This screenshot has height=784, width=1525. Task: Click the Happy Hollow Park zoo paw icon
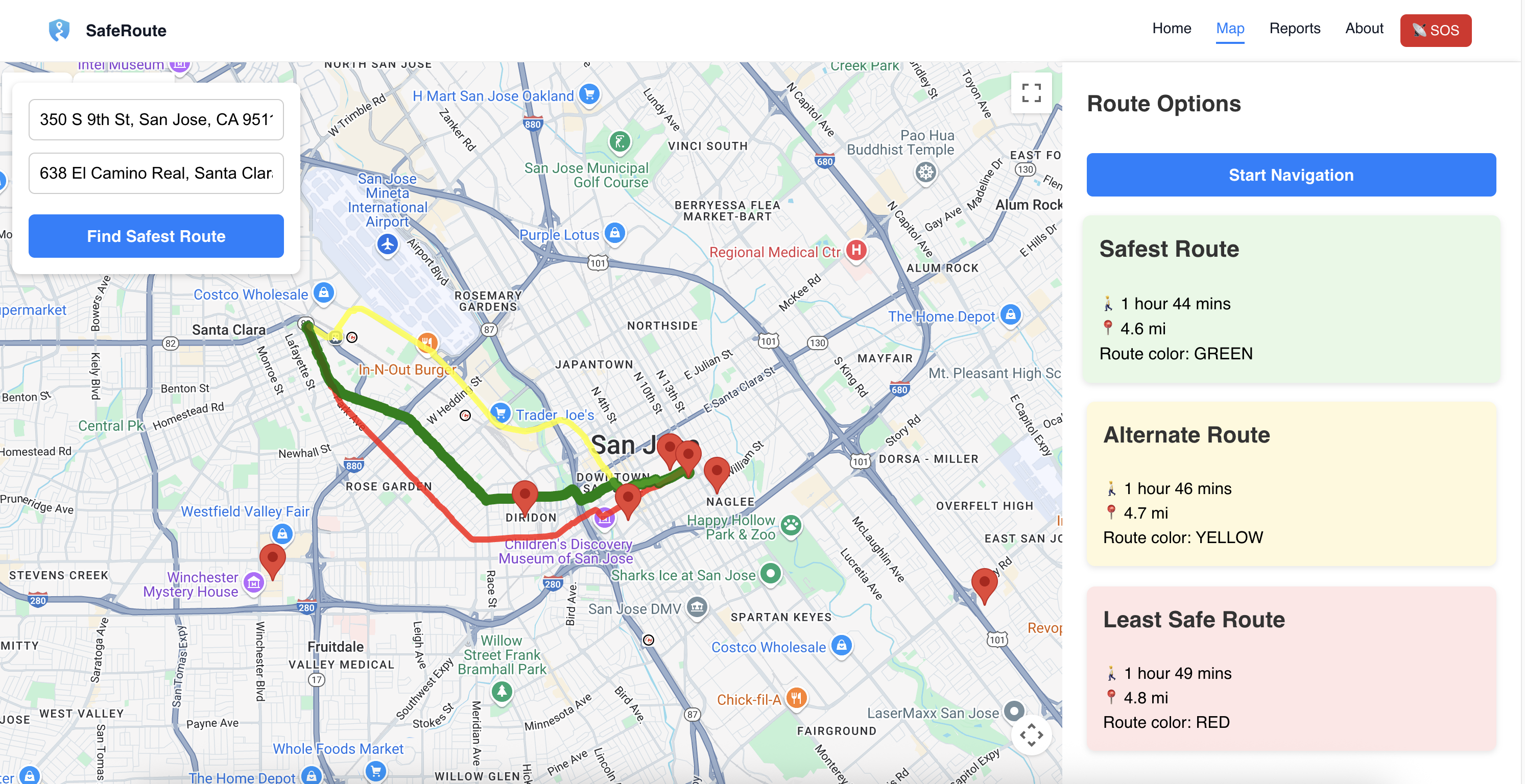click(791, 524)
